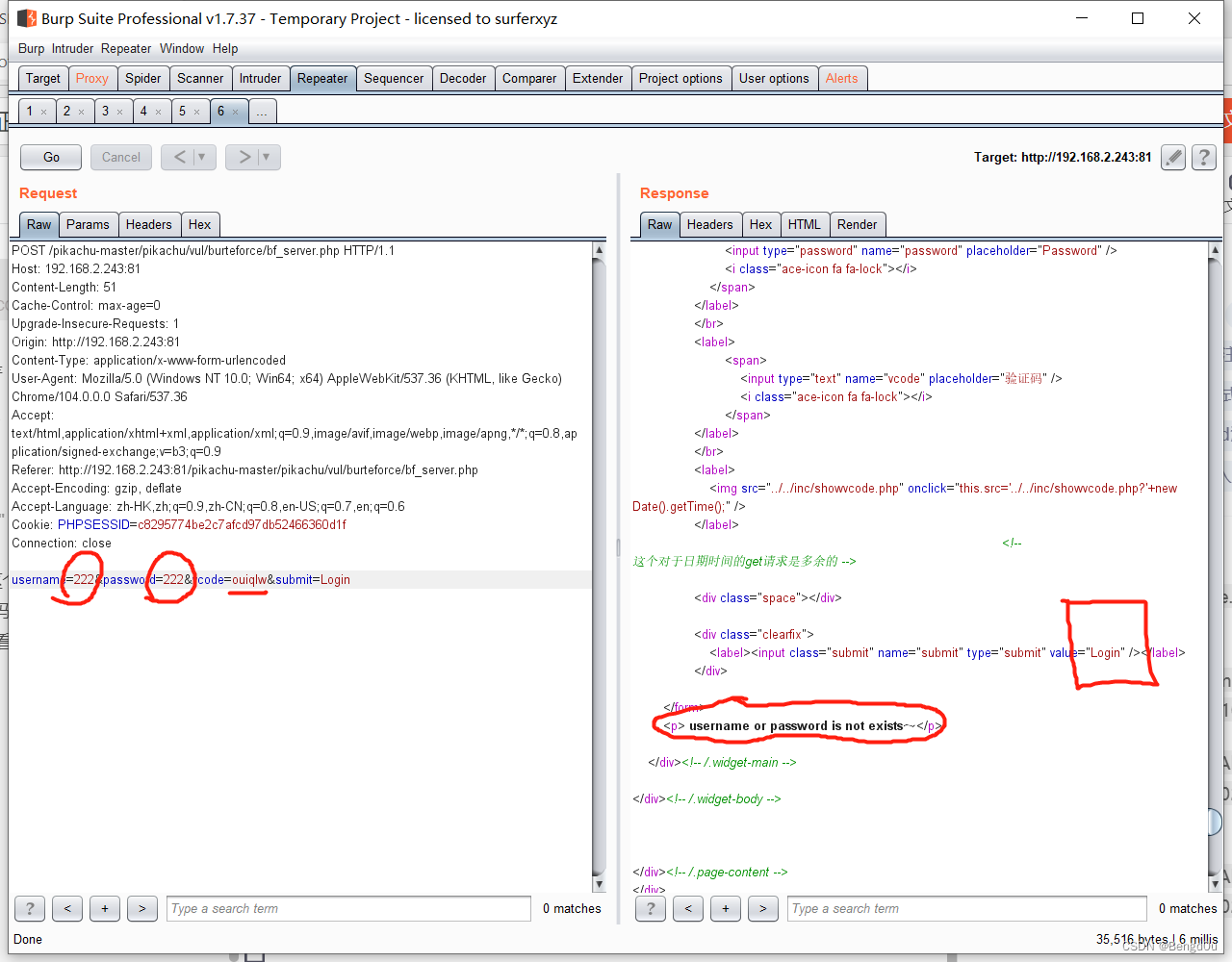
Task: Close Repeater tab 6 with its x
Action: pyautogui.click(x=235, y=112)
